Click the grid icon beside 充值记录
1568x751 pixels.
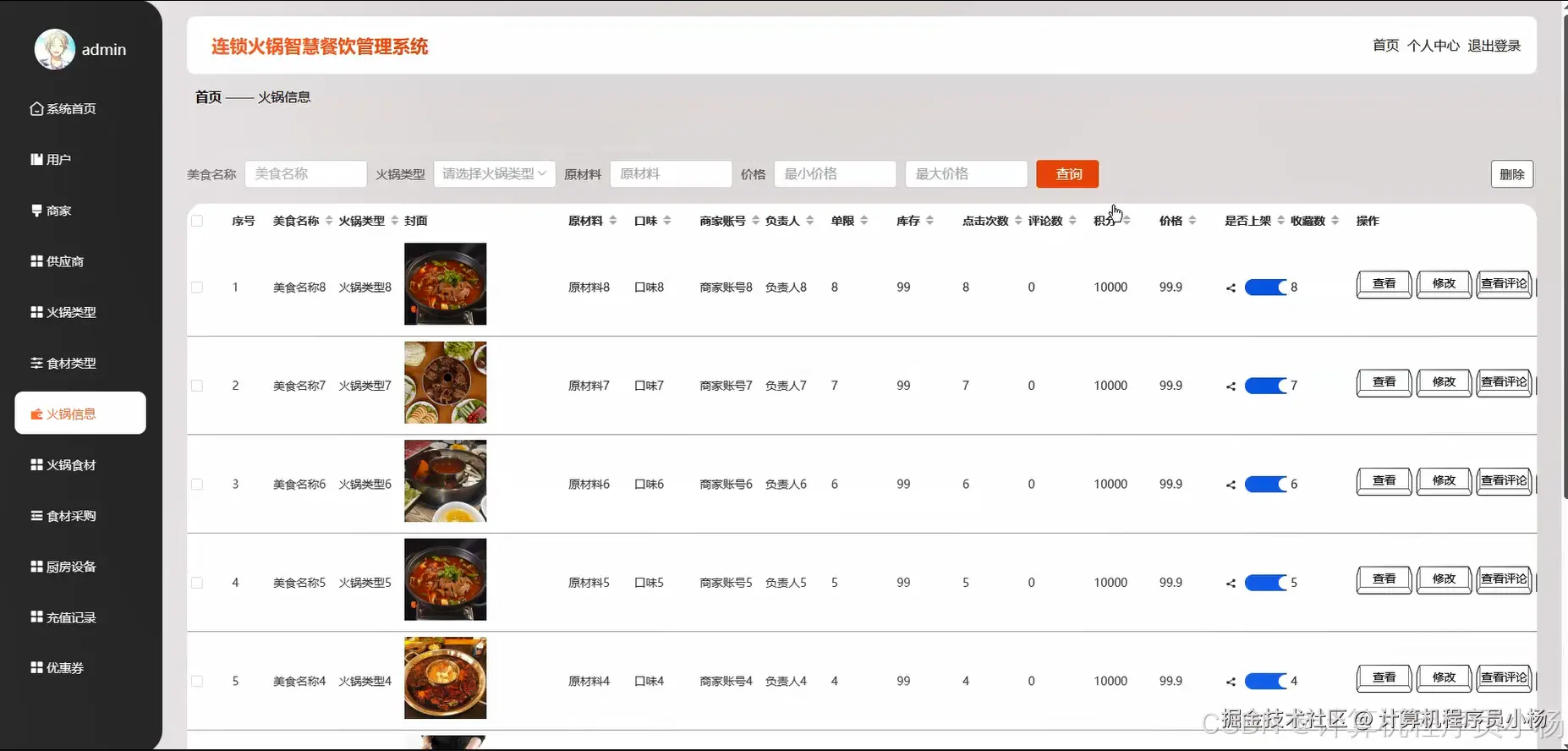(36, 617)
